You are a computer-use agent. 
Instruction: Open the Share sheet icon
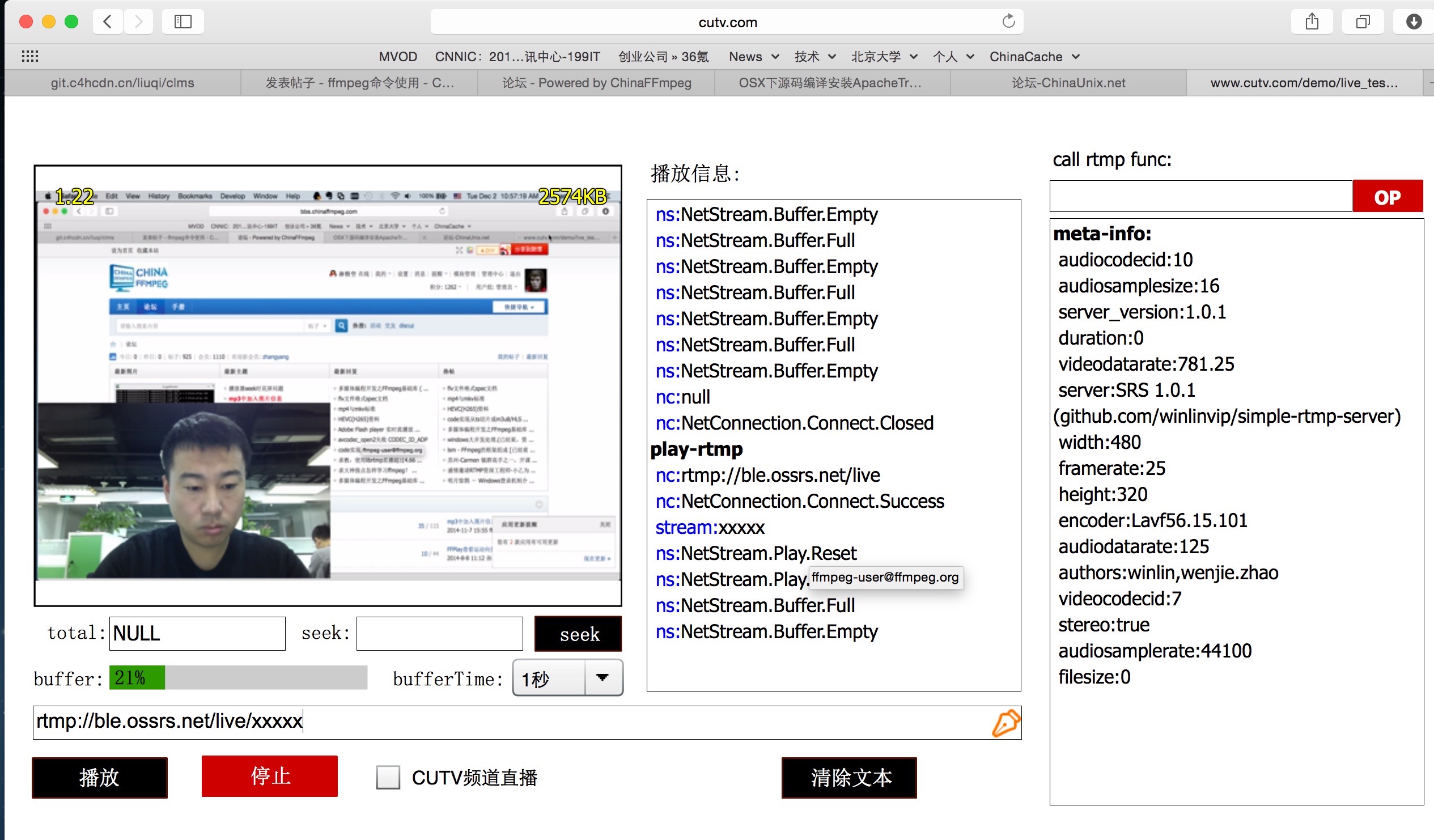tap(1312, 22)
